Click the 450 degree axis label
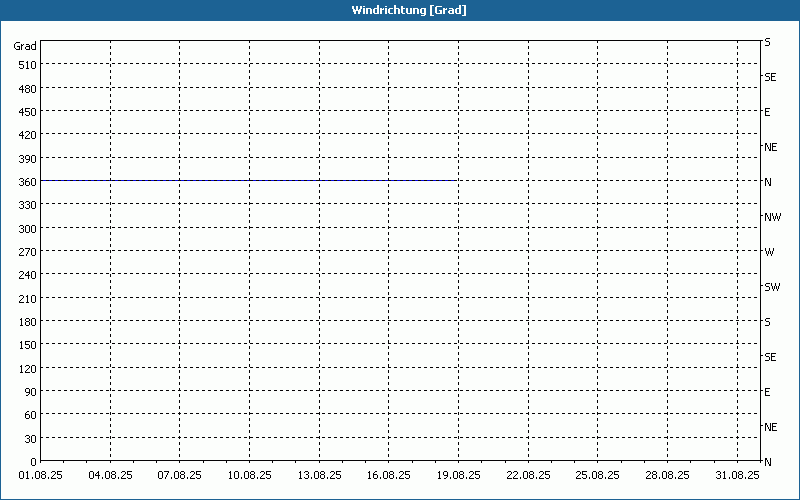Screen dimensions: 800x500 (28, 112)
